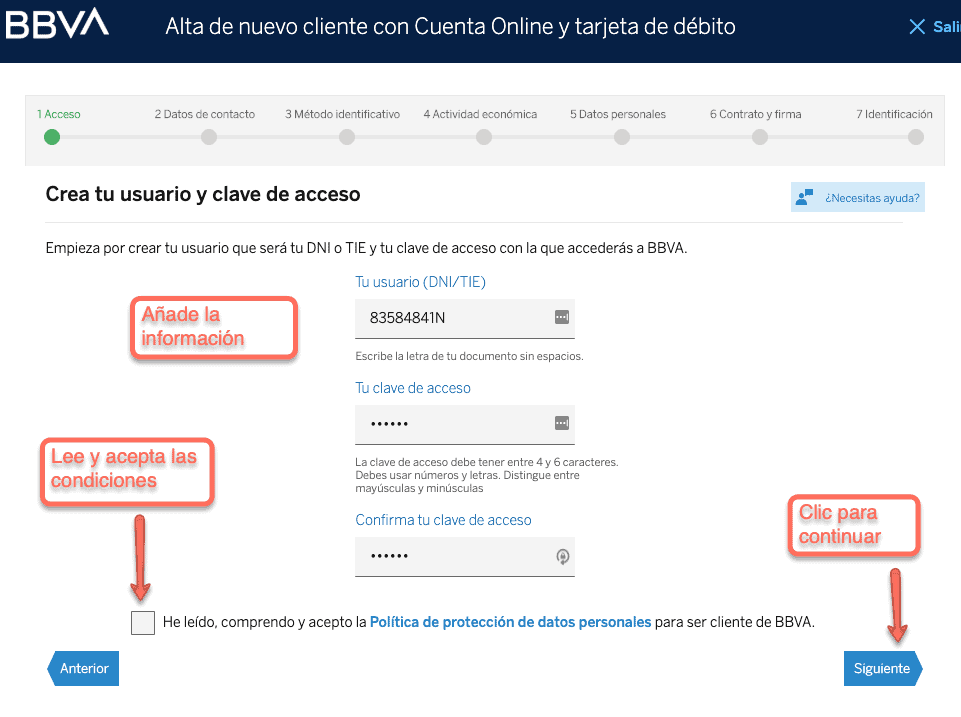961x717 pixels.
Task: Click the Tu clave de acceso label
Action: 413,388
